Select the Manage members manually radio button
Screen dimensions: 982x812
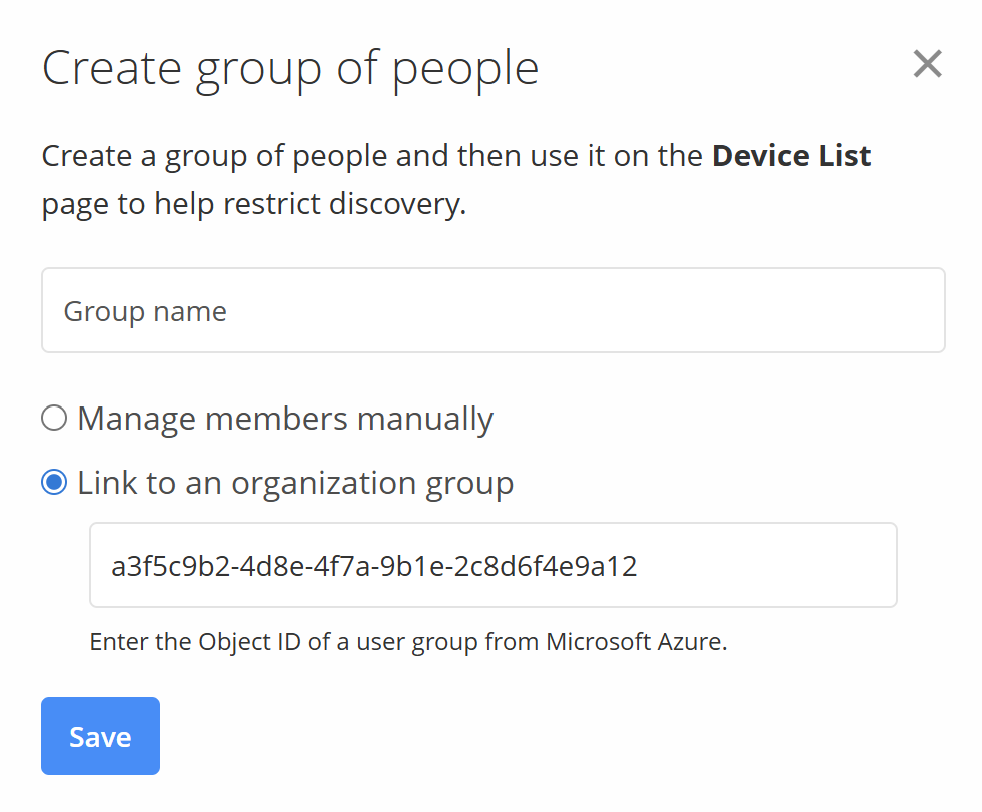(x=54, y=418)
